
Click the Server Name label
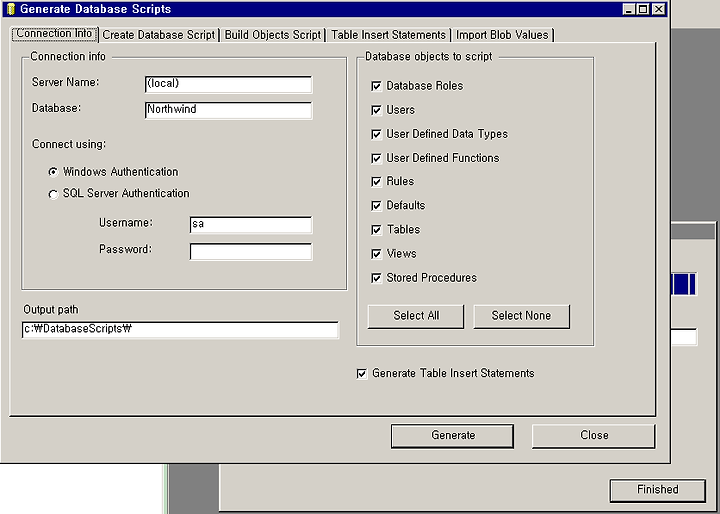pos(65,82)
